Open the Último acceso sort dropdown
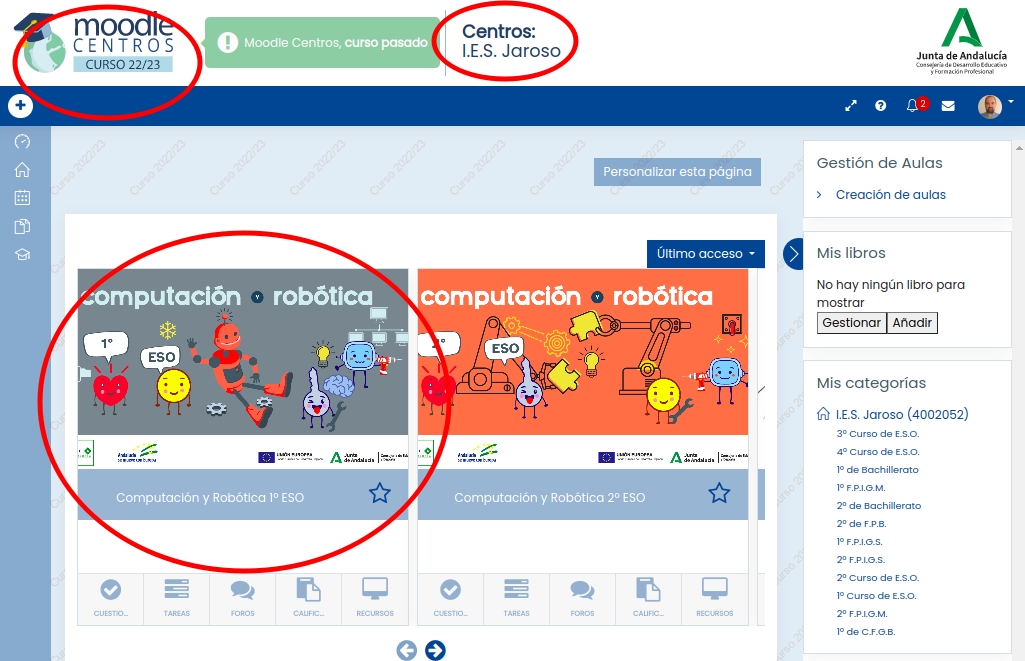Image resolution: width=1025 pixels, height=661 pixels. tap(706, 254)
